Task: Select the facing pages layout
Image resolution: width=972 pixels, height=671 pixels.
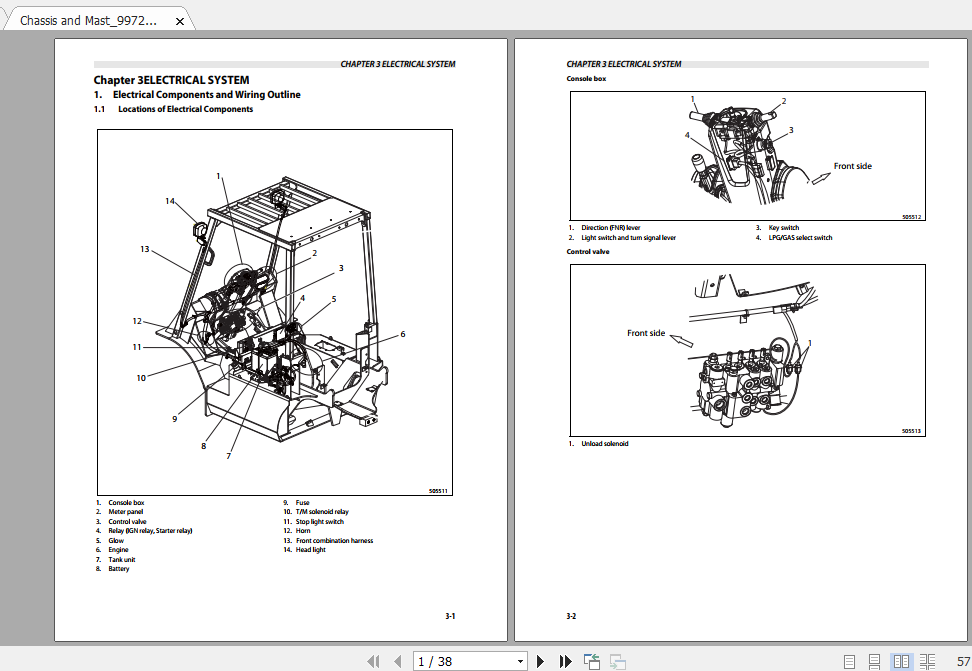Action: (x=902, y=661)
